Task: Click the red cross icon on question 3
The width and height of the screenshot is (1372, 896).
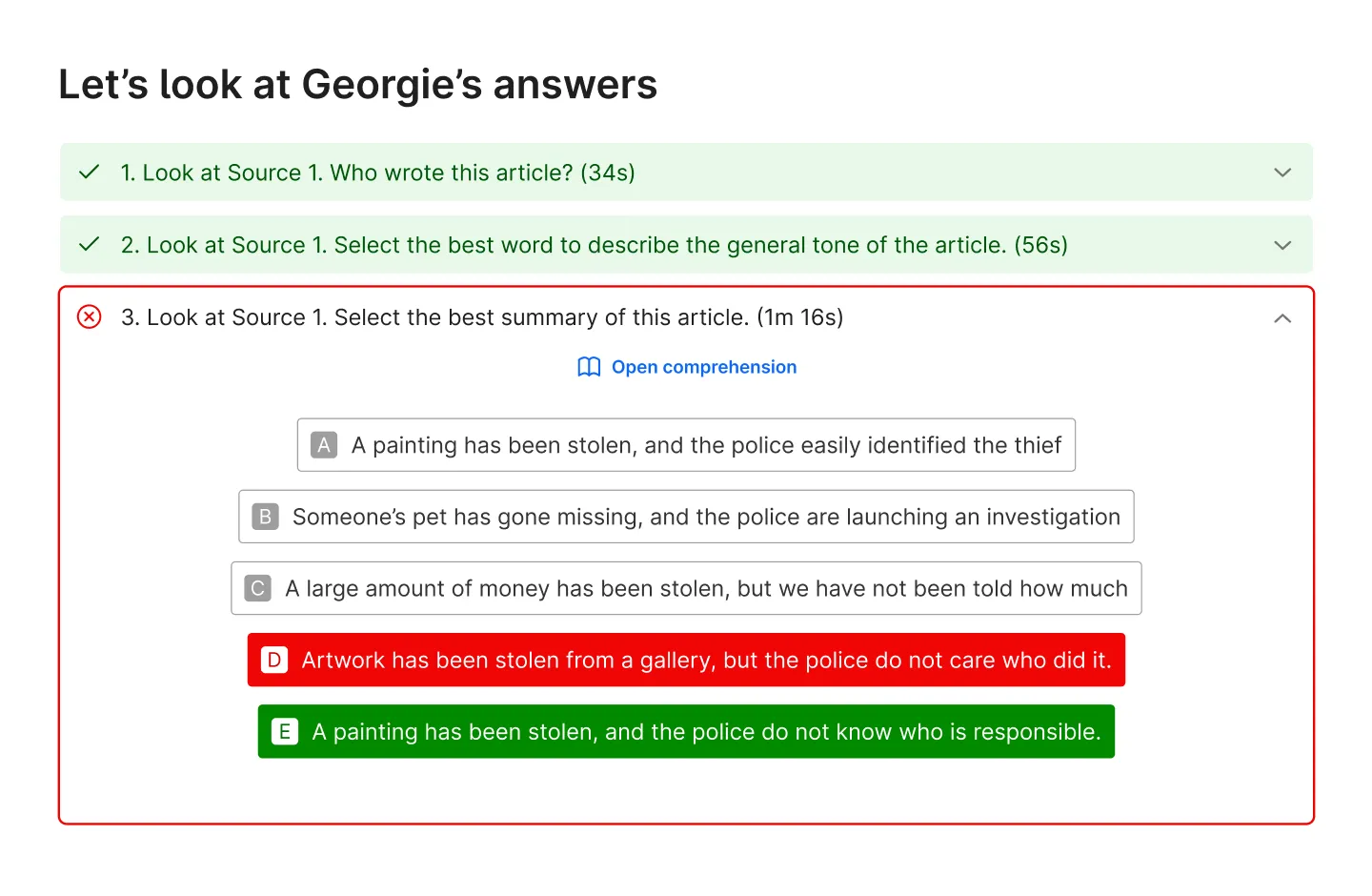Action: point(90,316)
